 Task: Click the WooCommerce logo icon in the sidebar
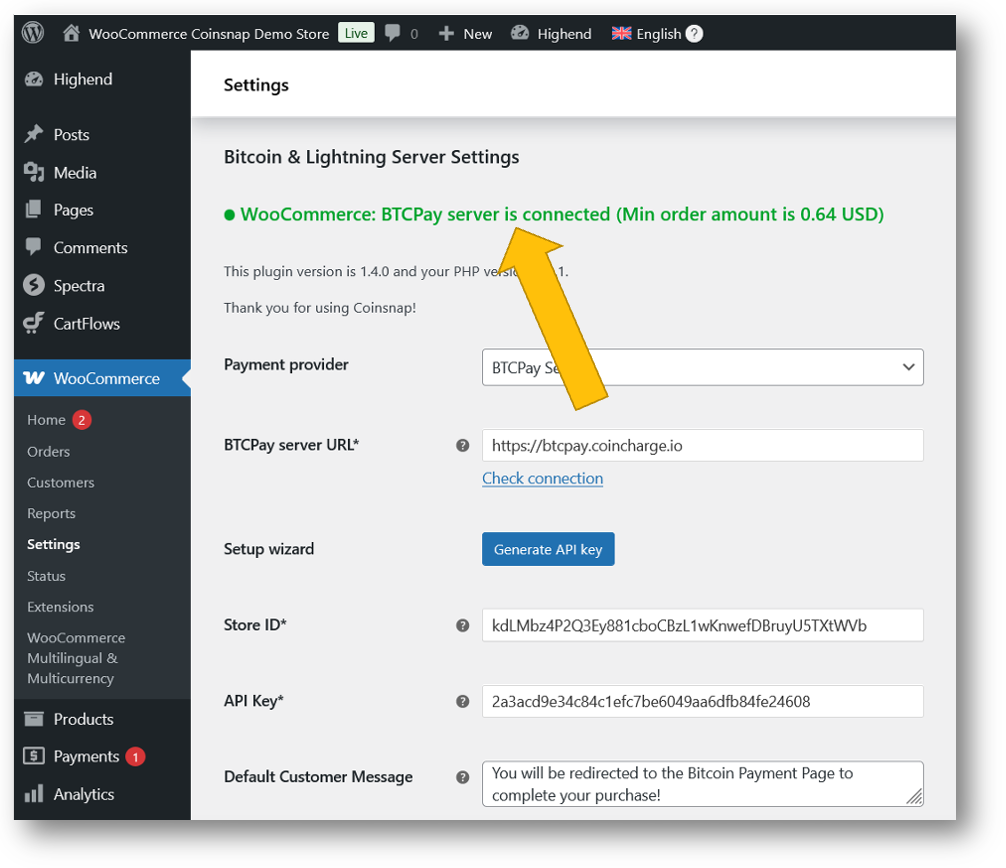pos(34,378)
